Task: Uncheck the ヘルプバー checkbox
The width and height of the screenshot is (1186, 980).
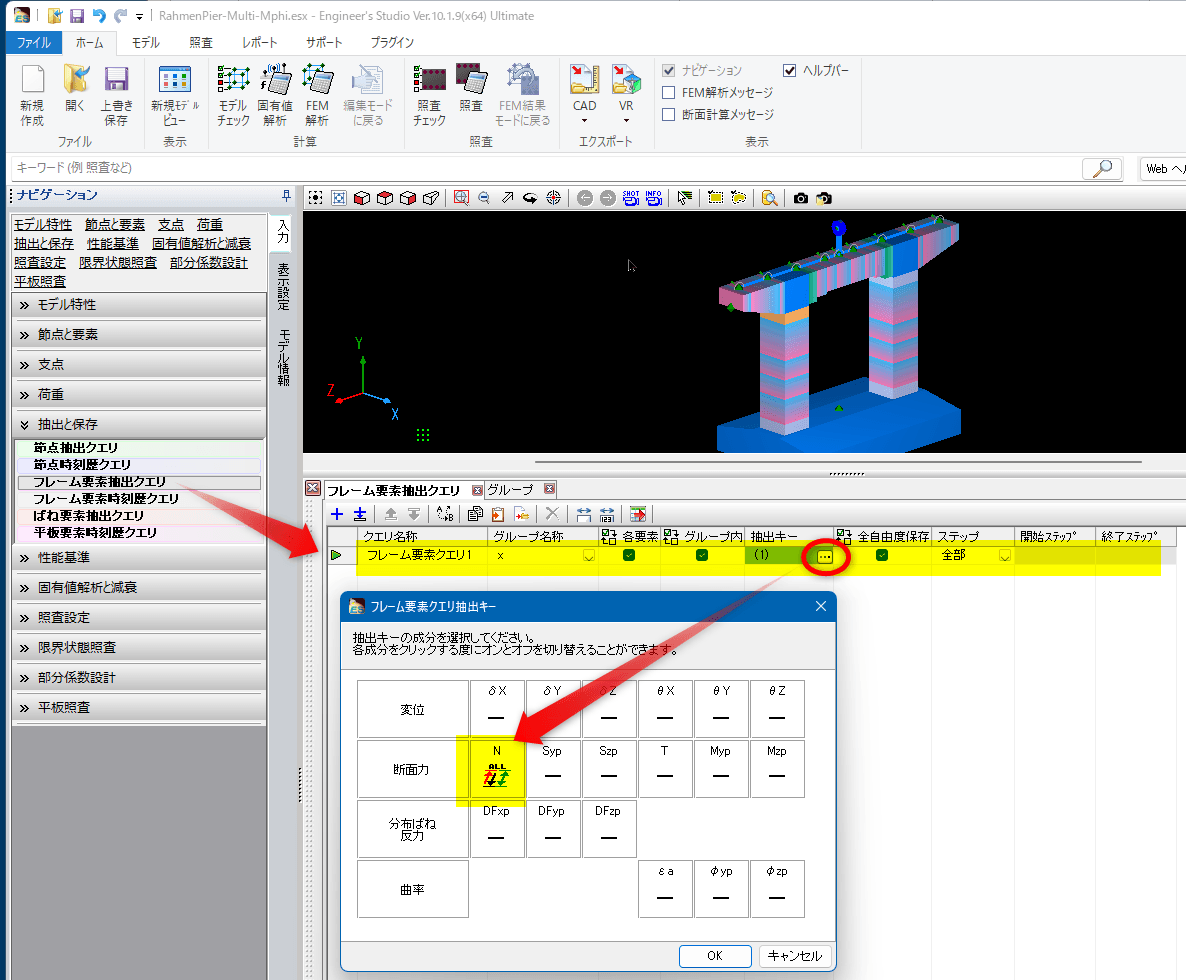Action: [790, 70]
